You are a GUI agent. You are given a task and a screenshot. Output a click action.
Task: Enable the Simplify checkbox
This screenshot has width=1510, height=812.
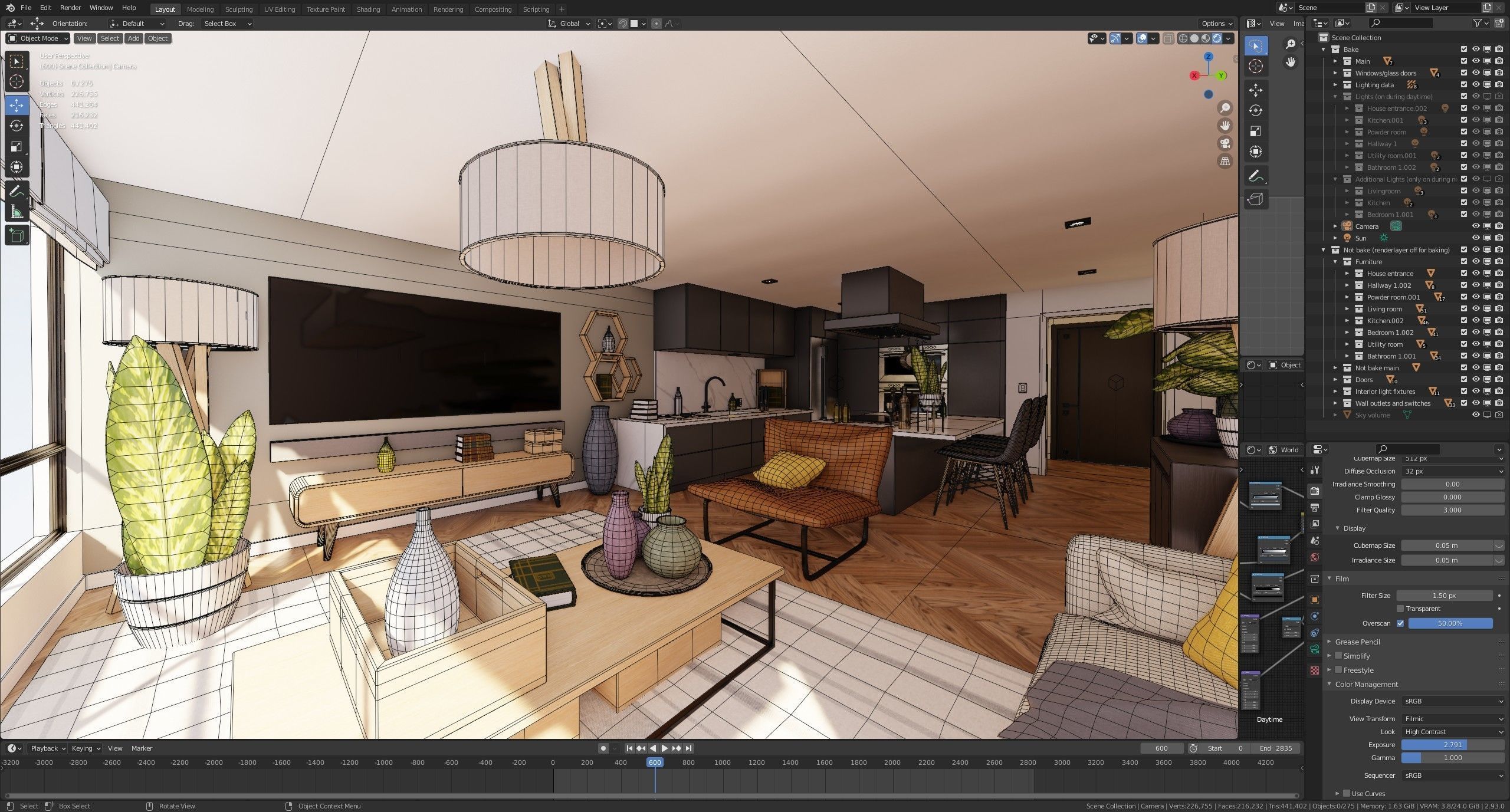pos(1338,656)
